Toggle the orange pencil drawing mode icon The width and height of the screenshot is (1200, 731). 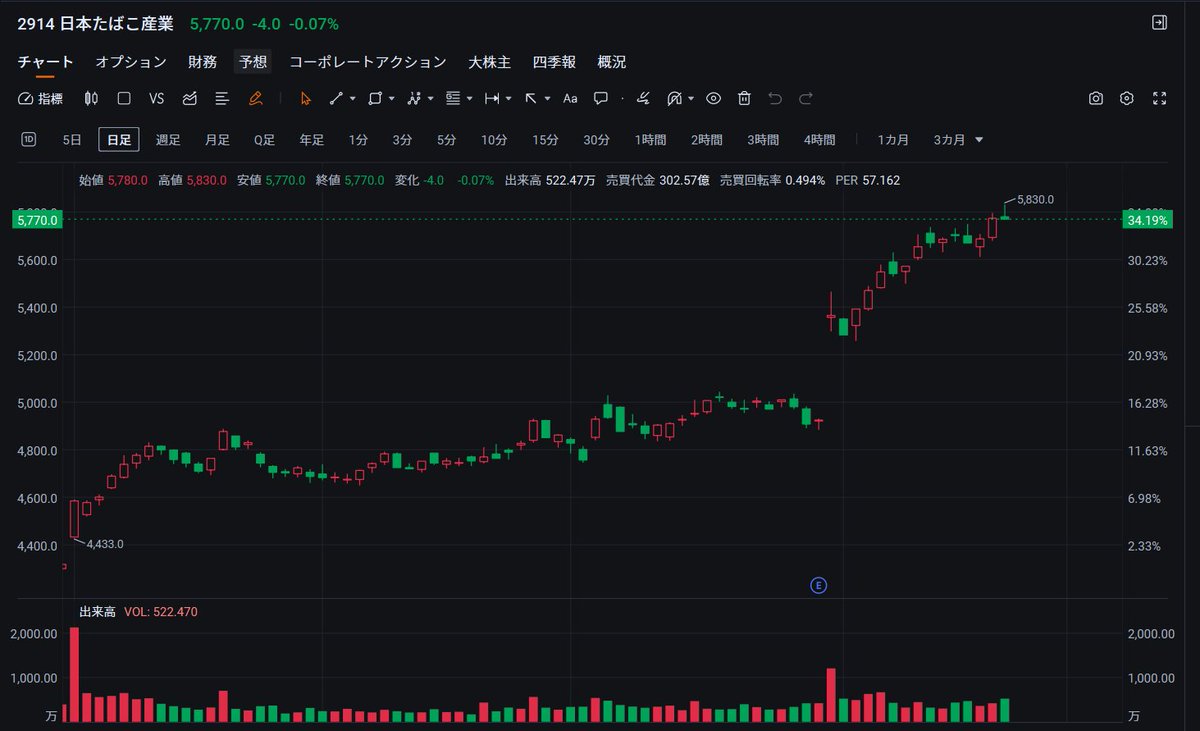(255, 98)
